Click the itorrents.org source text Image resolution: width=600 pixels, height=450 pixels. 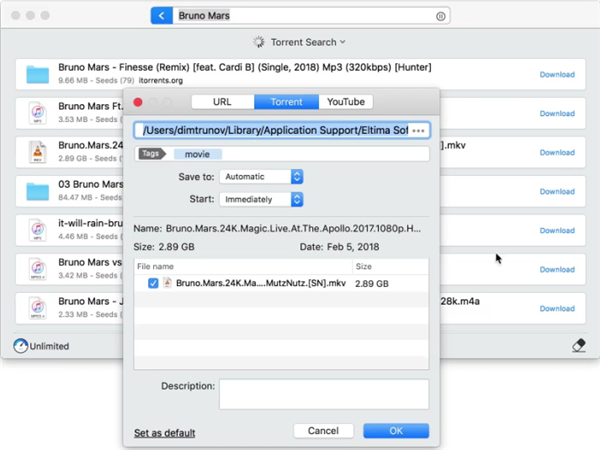pos(161,81)
